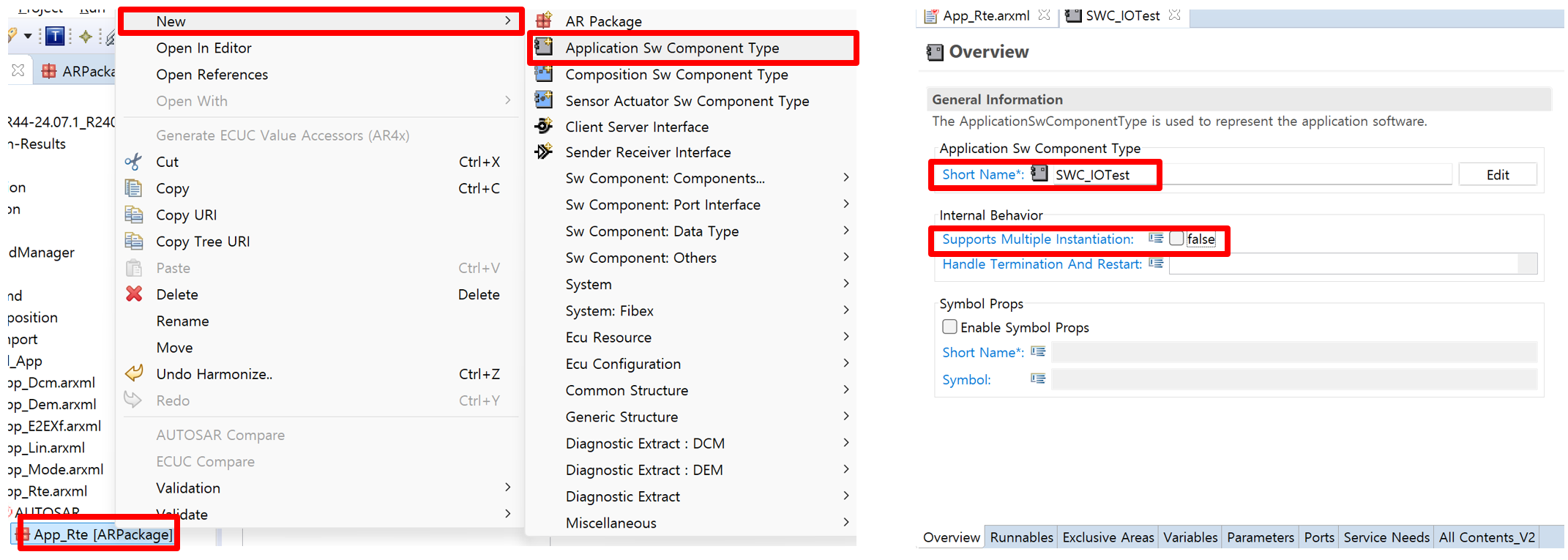Select Ecu Resource menu entry
This screenshot has height=560, width=1568.
pos(608,337)
